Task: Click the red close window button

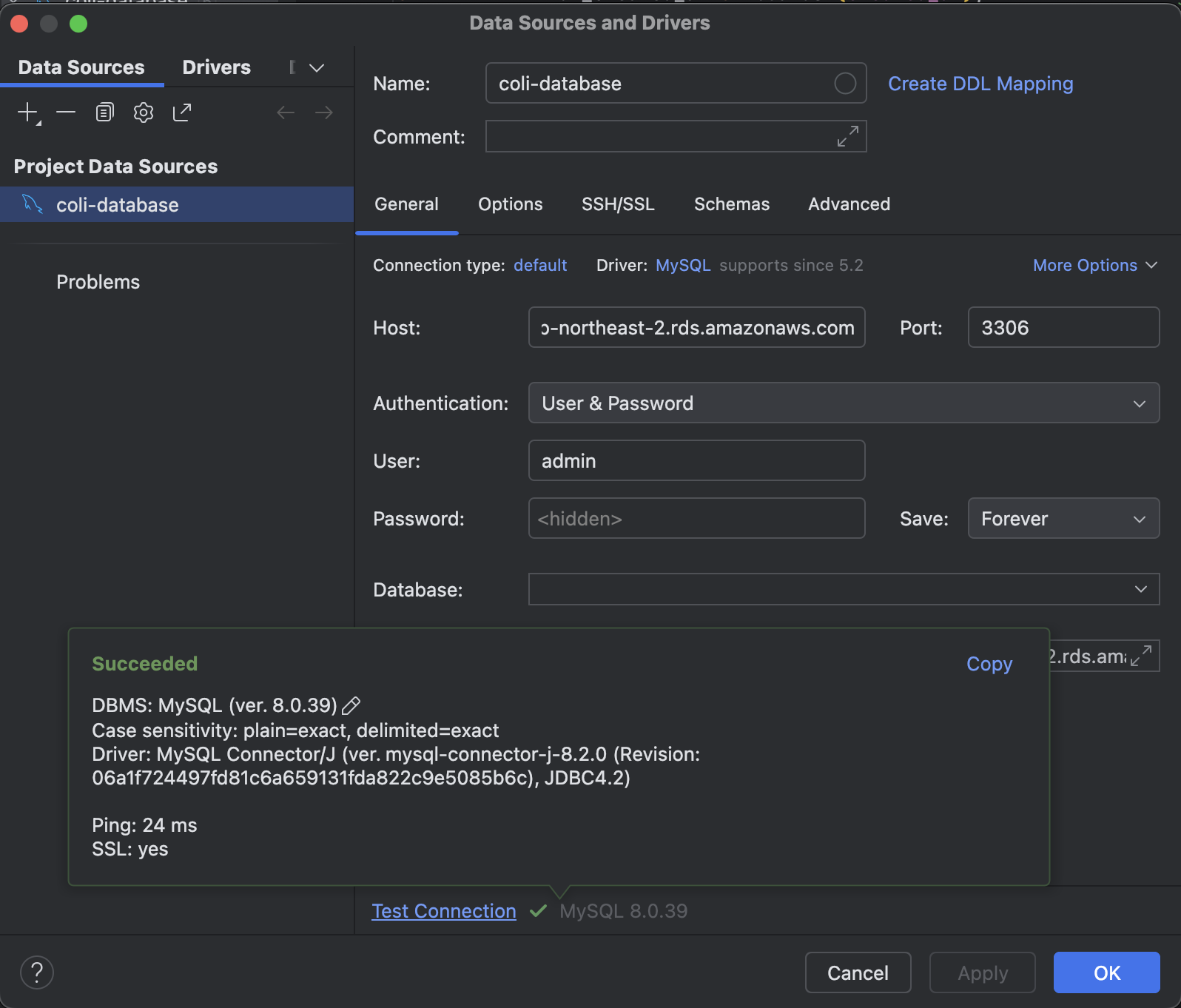Action: 19,24
